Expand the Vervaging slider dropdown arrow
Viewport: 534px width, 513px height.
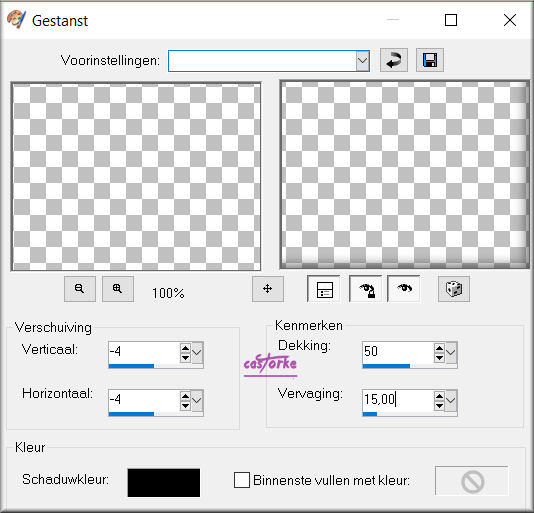[x=451, y=401]
